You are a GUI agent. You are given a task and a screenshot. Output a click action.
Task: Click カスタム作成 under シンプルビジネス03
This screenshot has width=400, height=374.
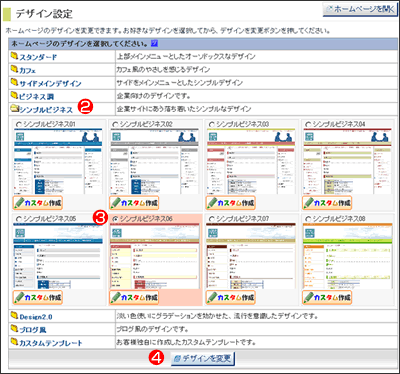pos(231,203)
